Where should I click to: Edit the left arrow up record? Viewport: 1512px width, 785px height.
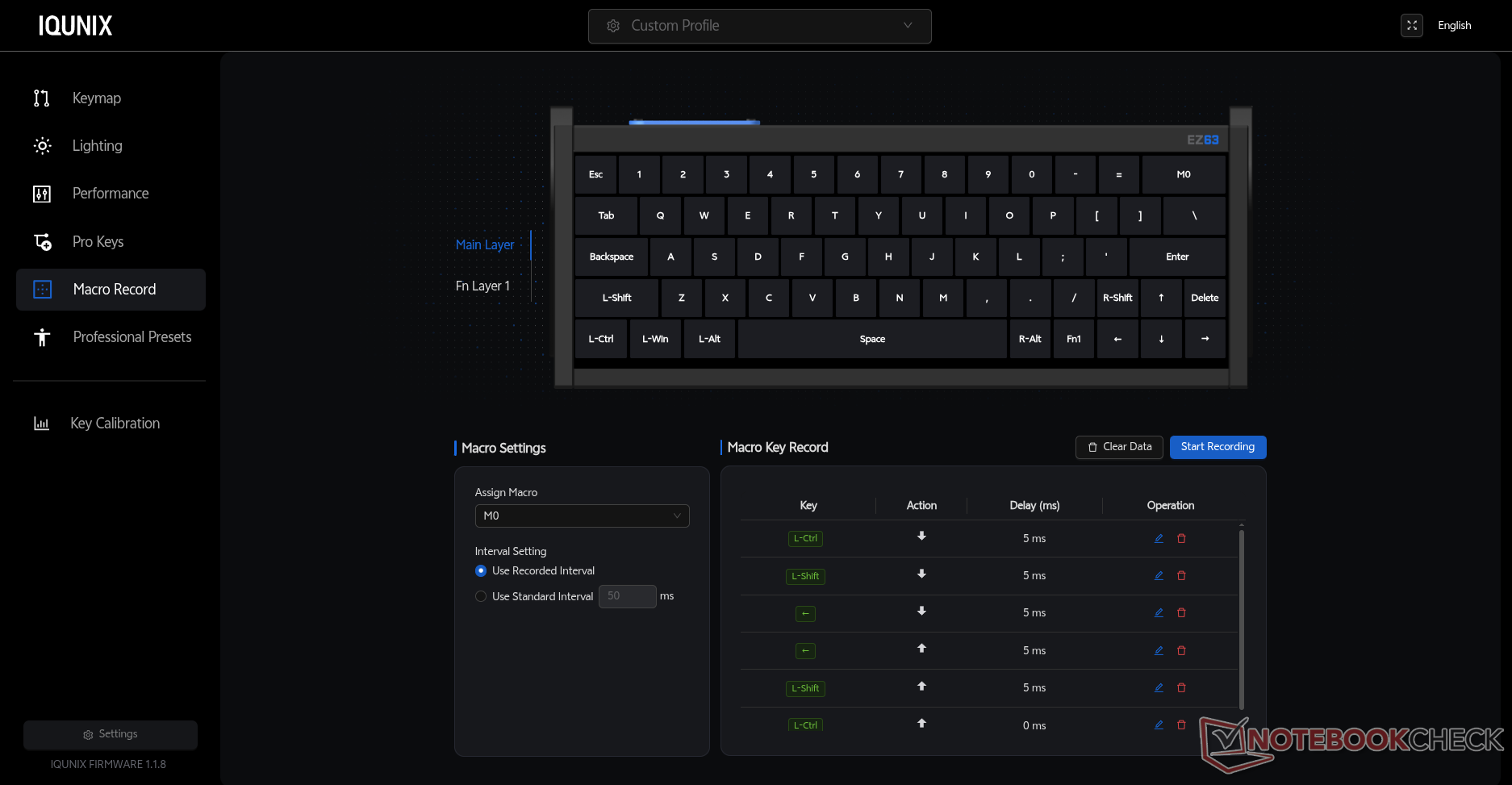tap(1159, 650)
